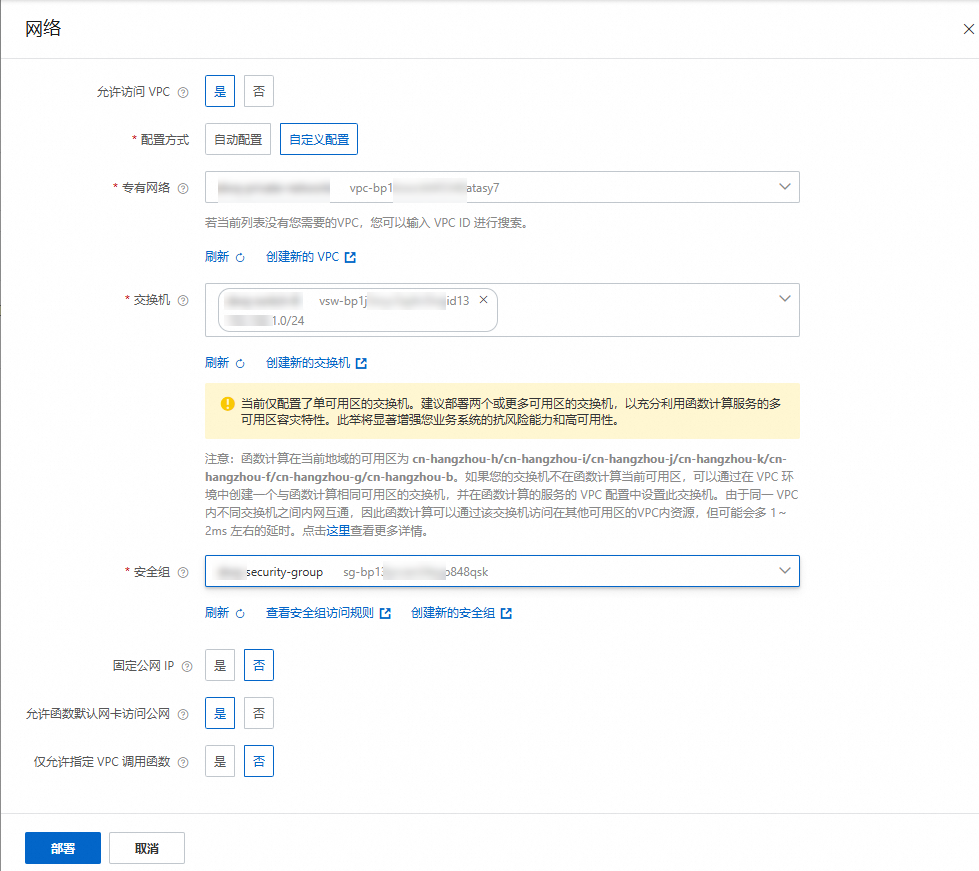The width and height of the screenshot is (979, 871).
Task: Remove selected vSwitch tag with X
Action: tap(483, 300)
